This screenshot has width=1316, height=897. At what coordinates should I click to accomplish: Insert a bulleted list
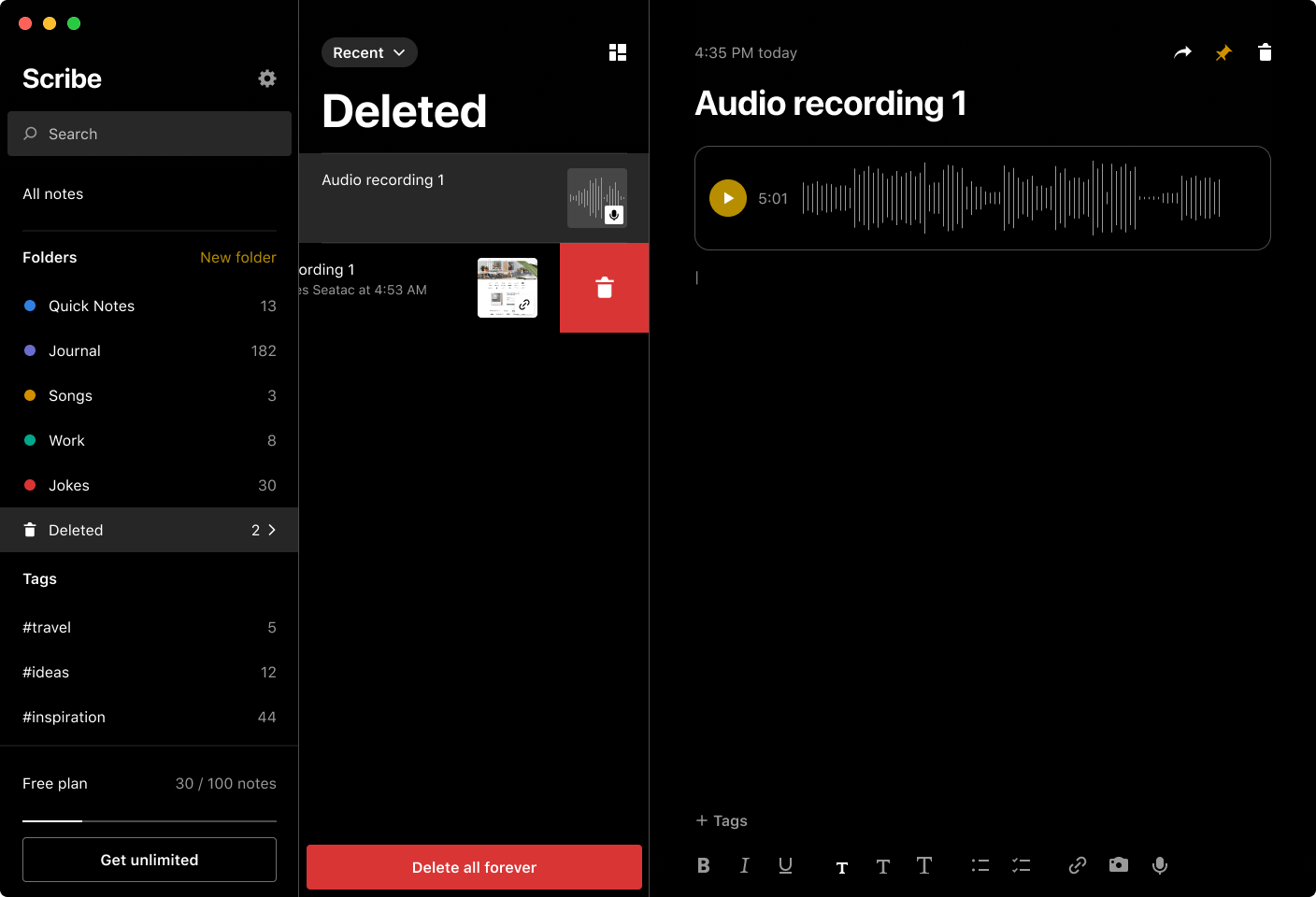980,865
